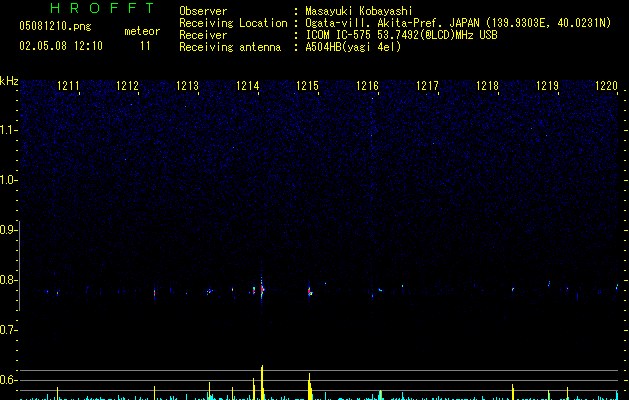The width and height of the screenshot is (629, 400).
Task: Click the Receiver label
Action: tap(203, 35)
